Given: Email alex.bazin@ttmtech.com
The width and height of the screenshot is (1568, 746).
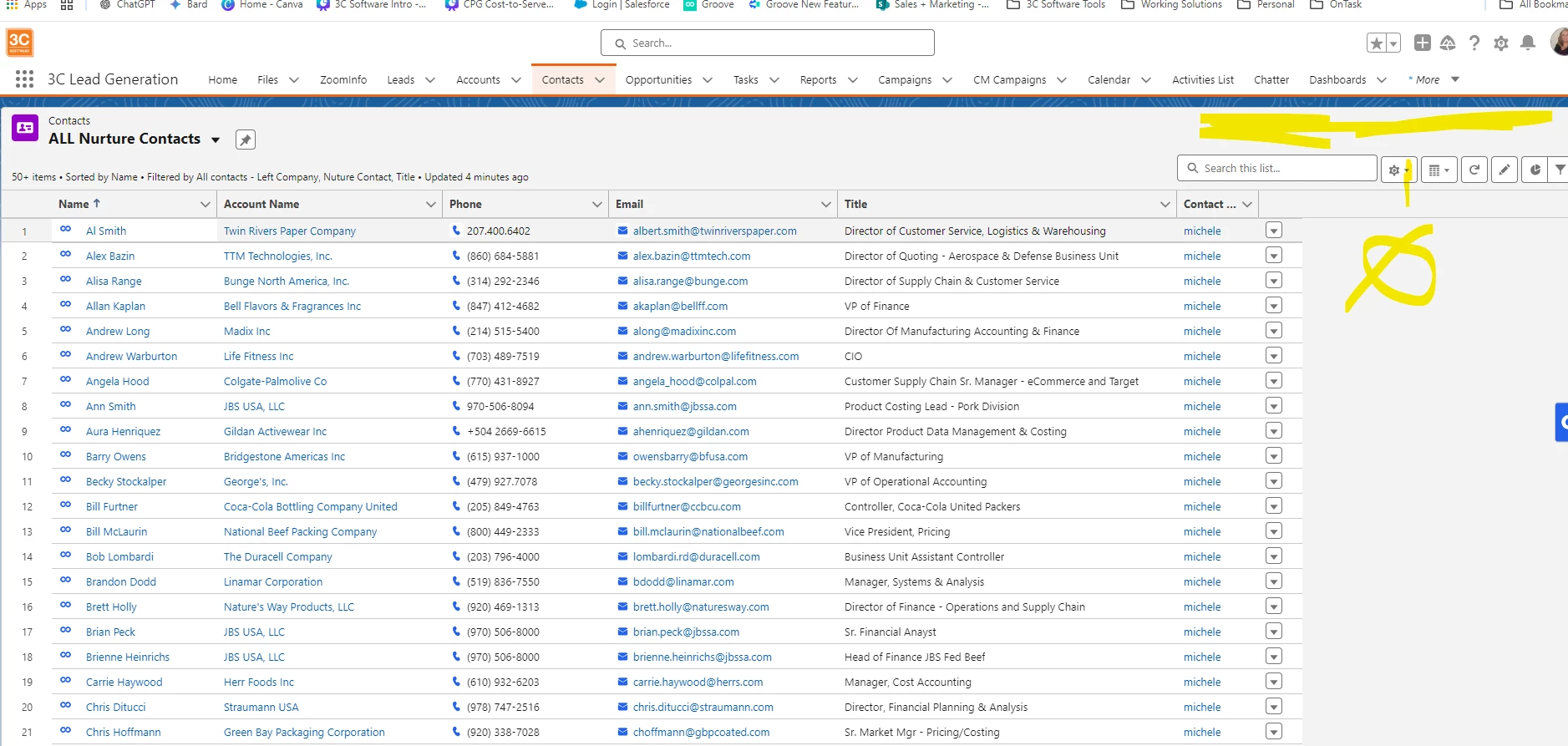Looking at the screenshot, I should [x=692, y=256].
